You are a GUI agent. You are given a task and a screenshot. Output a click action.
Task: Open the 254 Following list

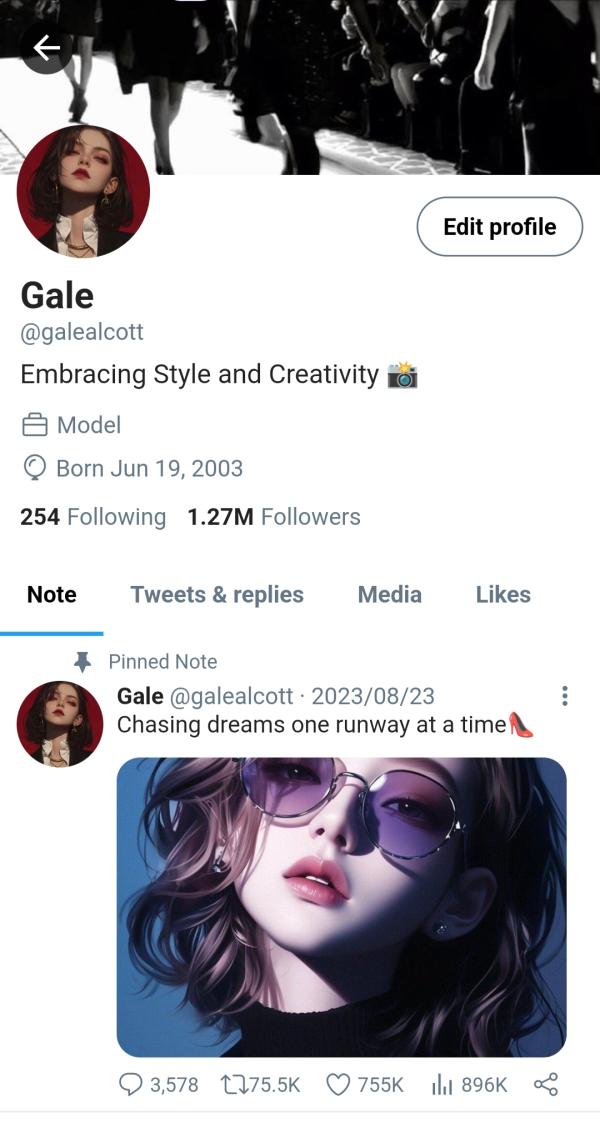93,517
